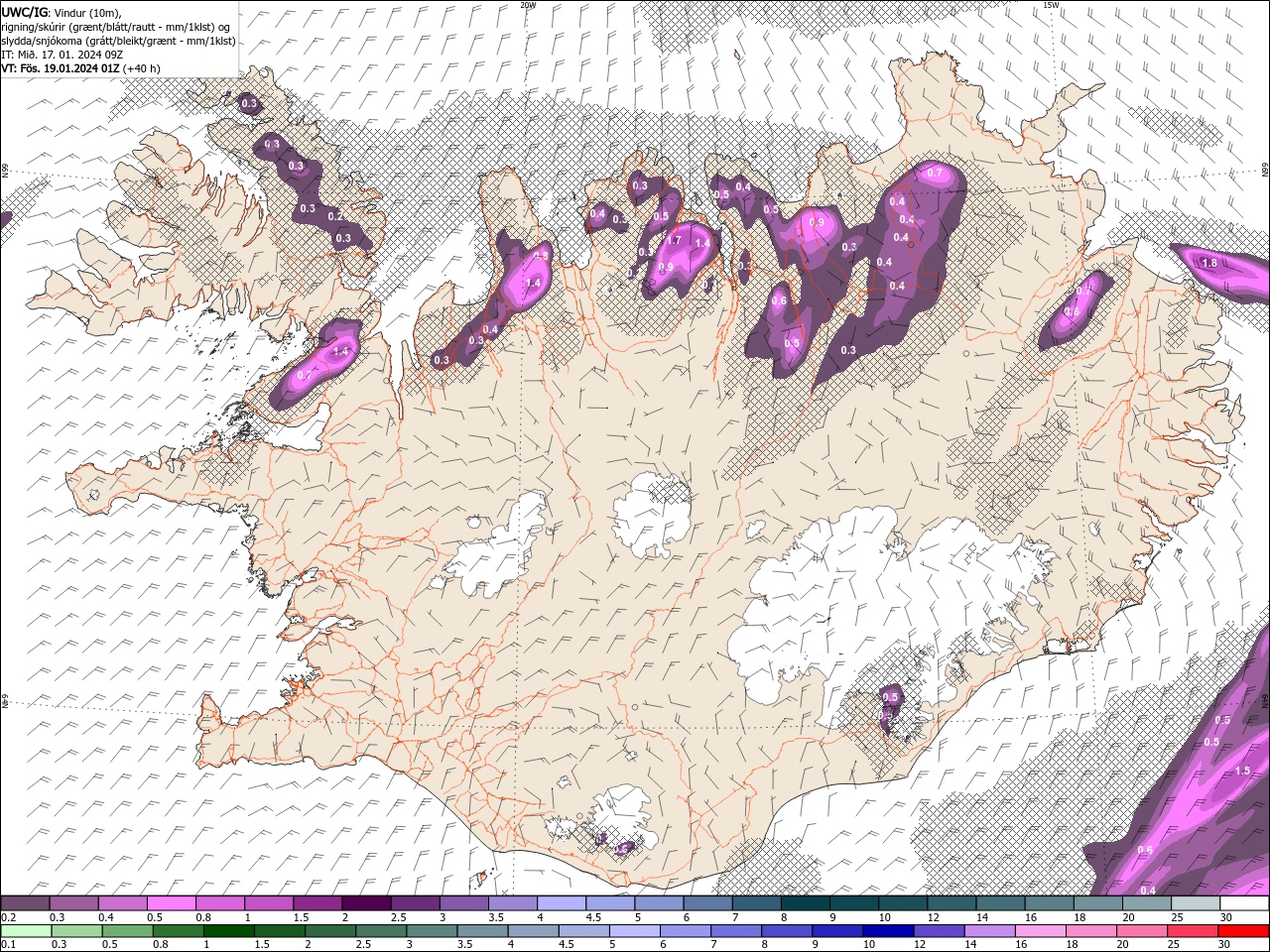Select lower legend swatch between 16 and 18
1270x952 pixels.
click(x=1039, y=931)
